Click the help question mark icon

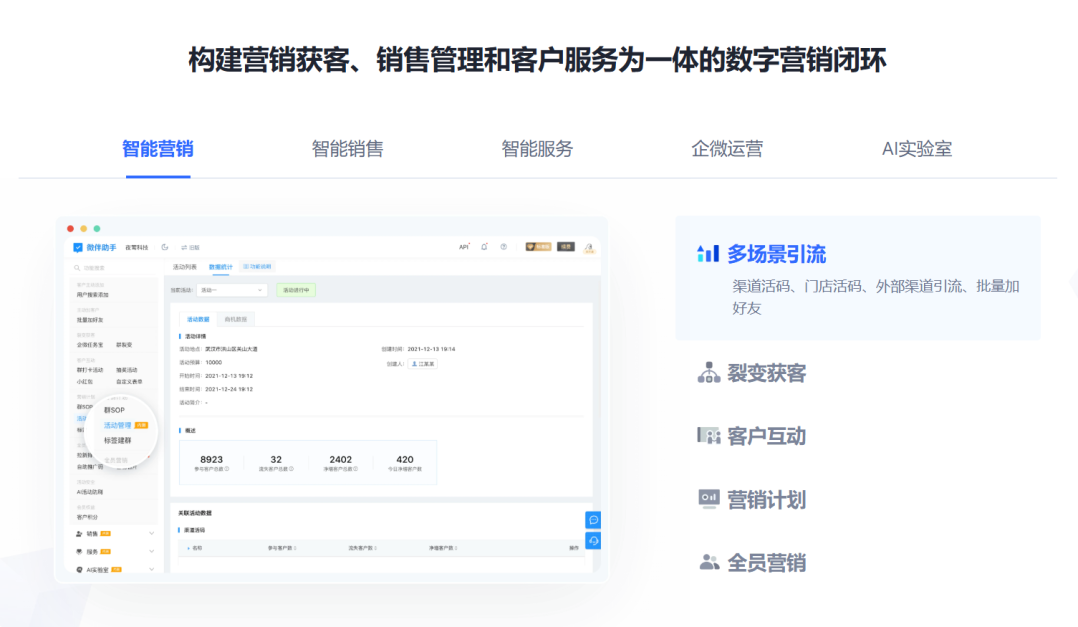[x=504, y=247]
